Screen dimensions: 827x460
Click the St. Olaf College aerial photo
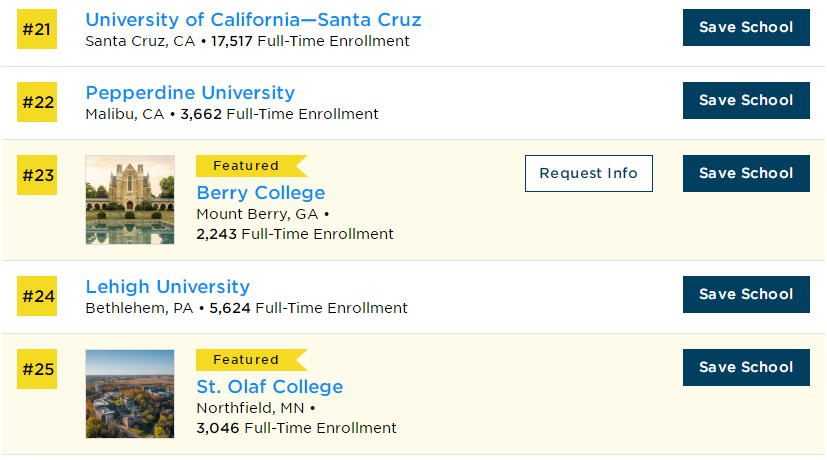coord(130,393)
